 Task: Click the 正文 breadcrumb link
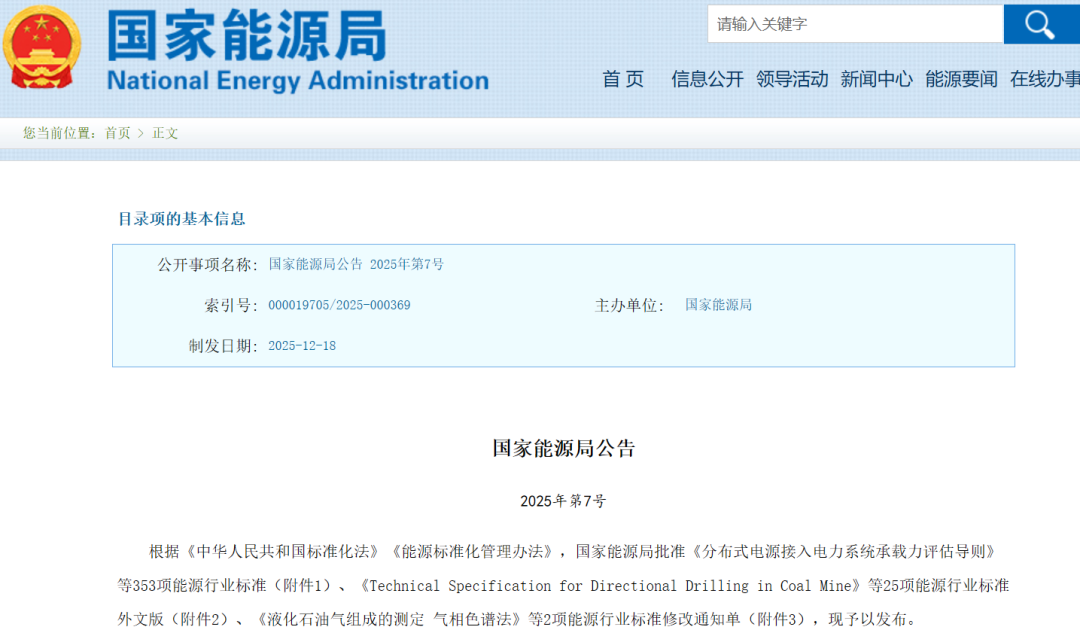click(x=166, y=132)
